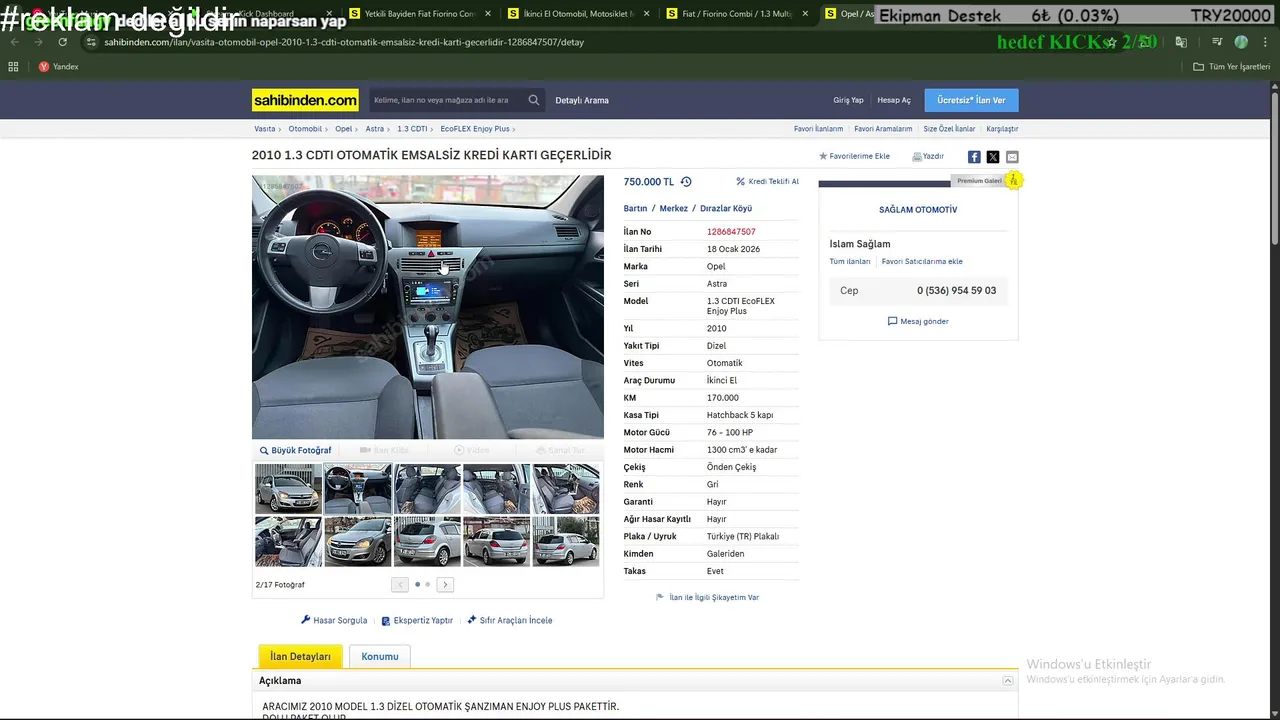Screen dimensions: 1280x720
Task: Click the Dirazlar Köyü location link
Action: tap(726, 209)
